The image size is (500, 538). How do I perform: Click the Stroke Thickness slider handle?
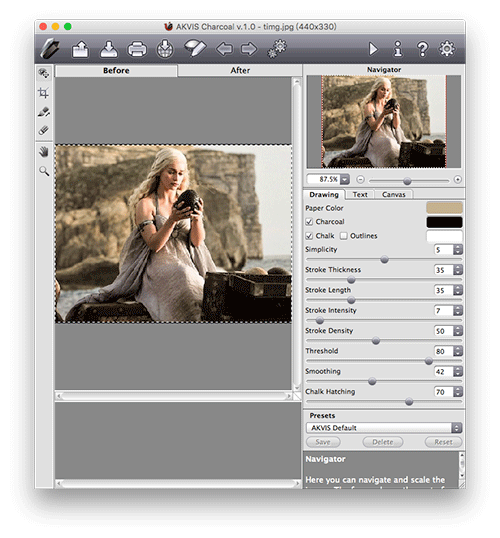(351, 280)
